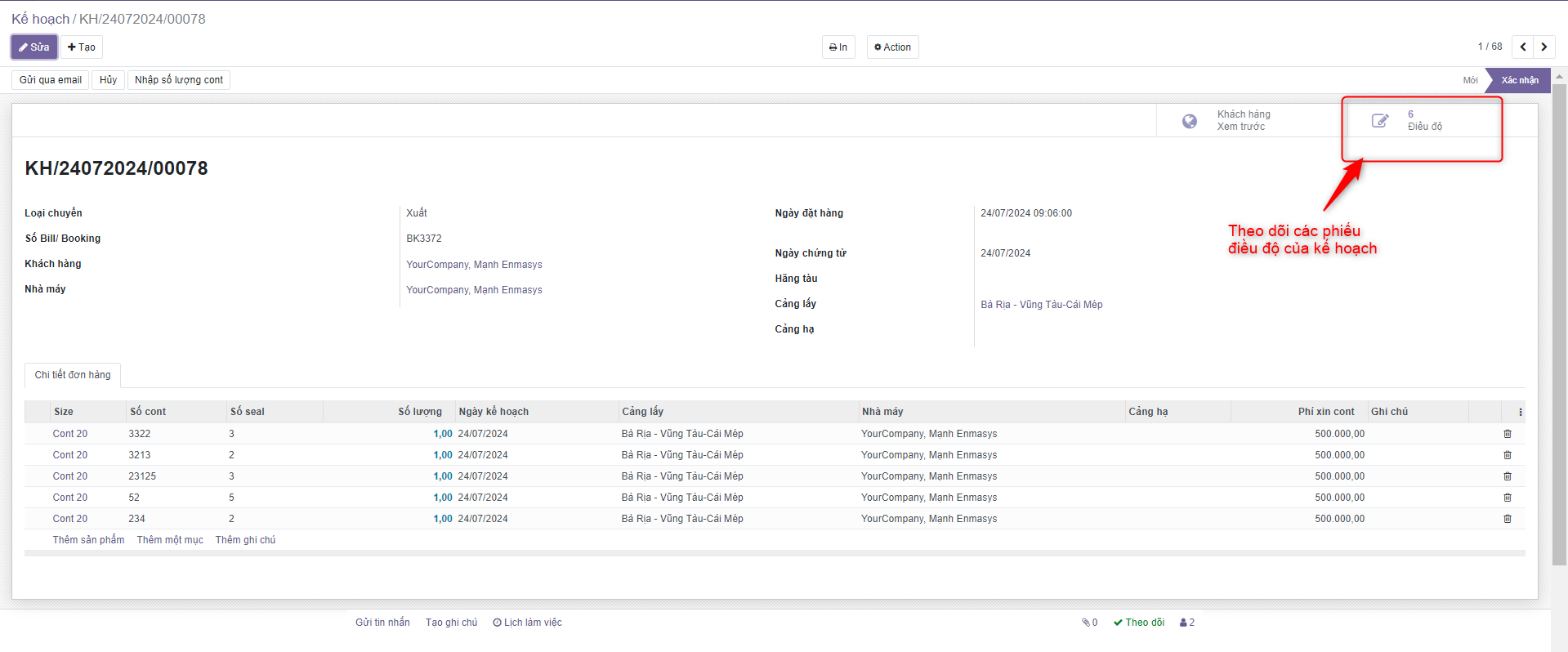Toggle the Theo dõi following status
The image size is (1568, 652).
click(1139, 623)
